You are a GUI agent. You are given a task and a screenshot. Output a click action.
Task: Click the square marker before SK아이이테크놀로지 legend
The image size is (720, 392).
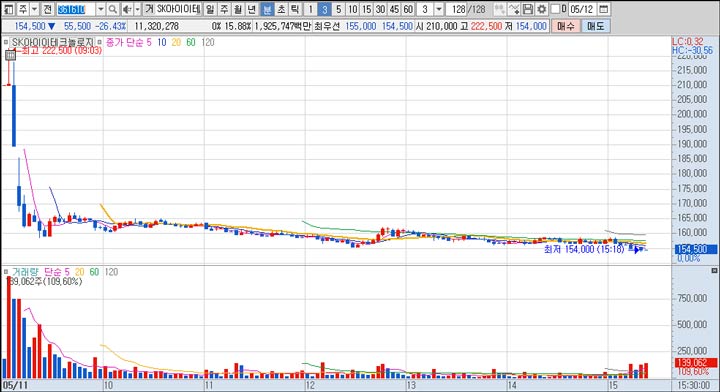pos(6,42)
